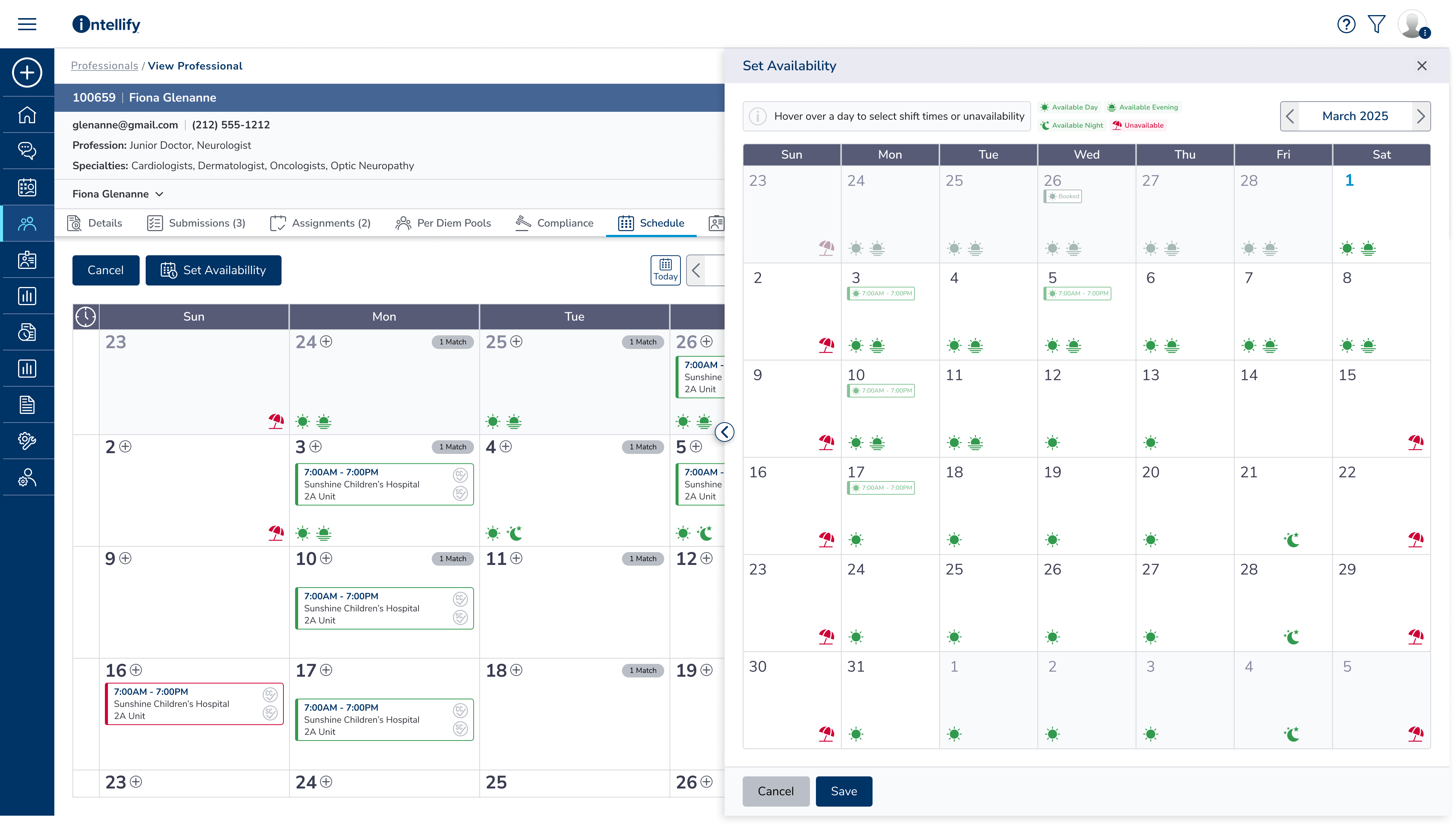Click the create new plus icon
The image size is (1456, 827).
tap(27, 72)
